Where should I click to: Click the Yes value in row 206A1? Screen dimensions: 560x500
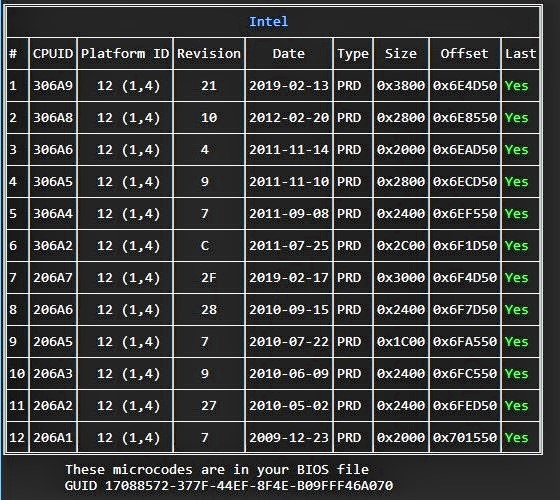coord(516,438)
